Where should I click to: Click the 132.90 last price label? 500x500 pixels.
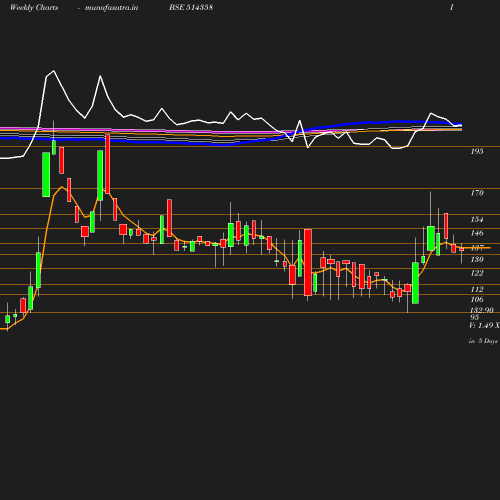[x=482, y=310]
